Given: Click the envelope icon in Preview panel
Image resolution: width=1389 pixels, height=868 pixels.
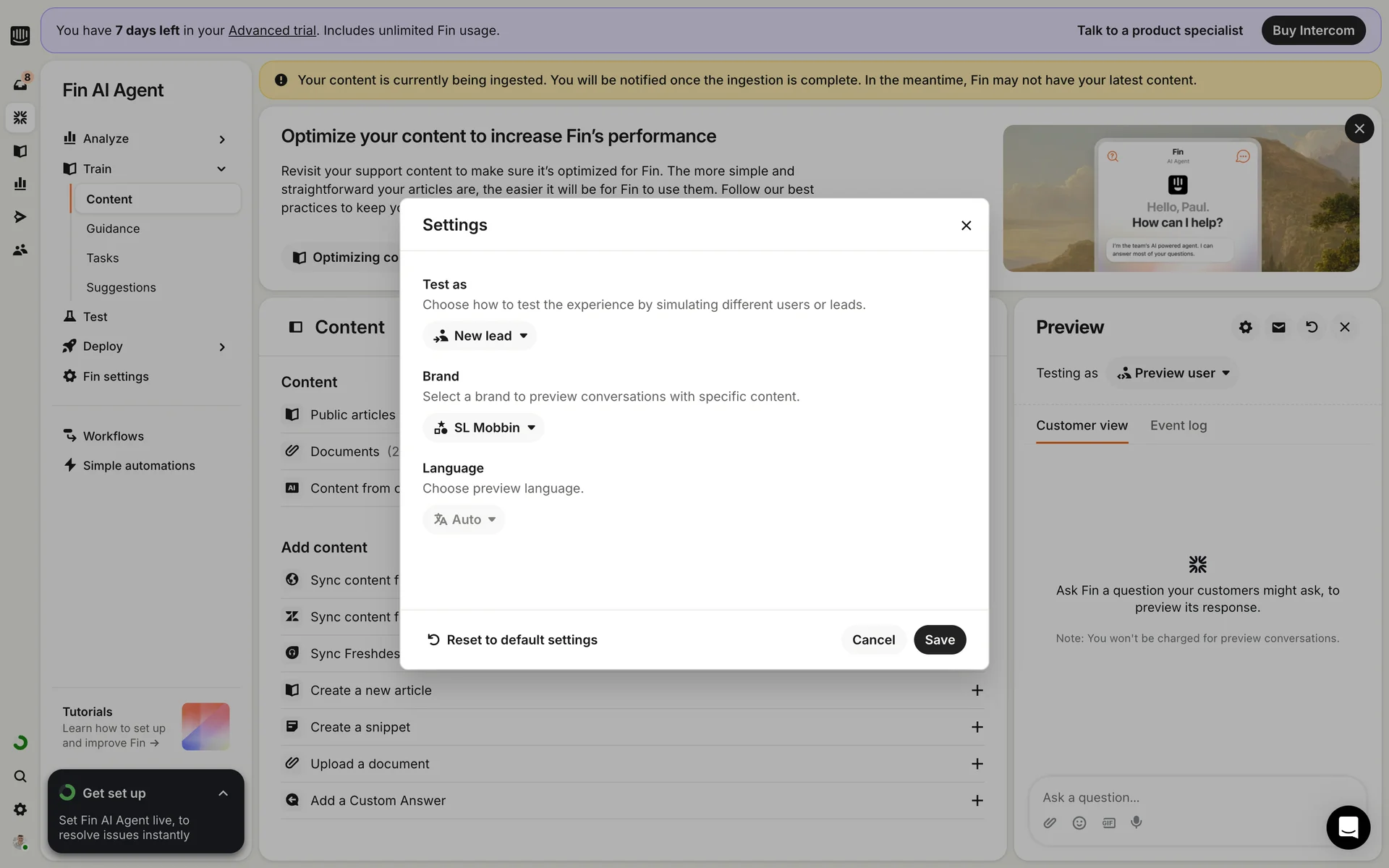Looking at the screenshot, I should click(x=1278, y=327).
